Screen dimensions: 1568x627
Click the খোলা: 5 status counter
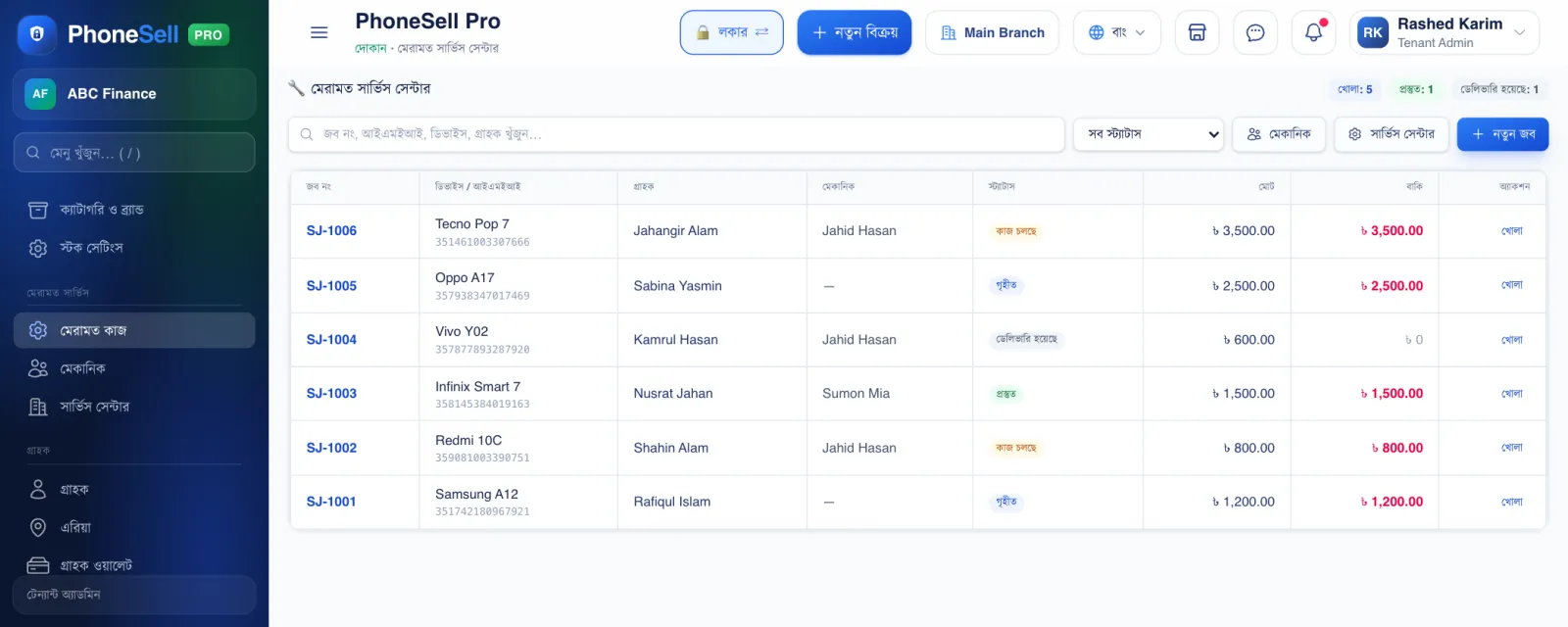coord(1355,89)
